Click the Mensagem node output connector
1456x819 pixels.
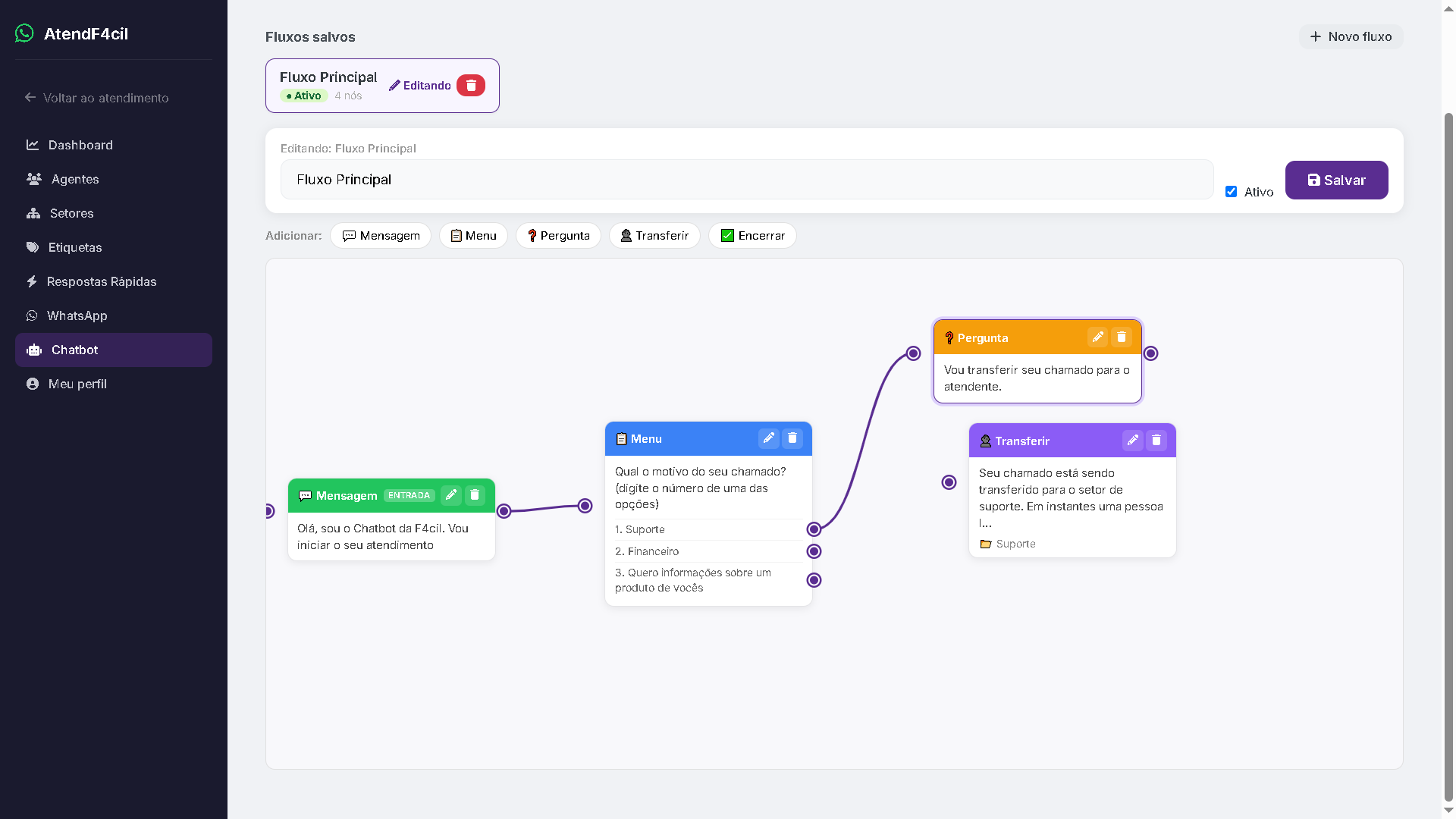pos(504,511)
